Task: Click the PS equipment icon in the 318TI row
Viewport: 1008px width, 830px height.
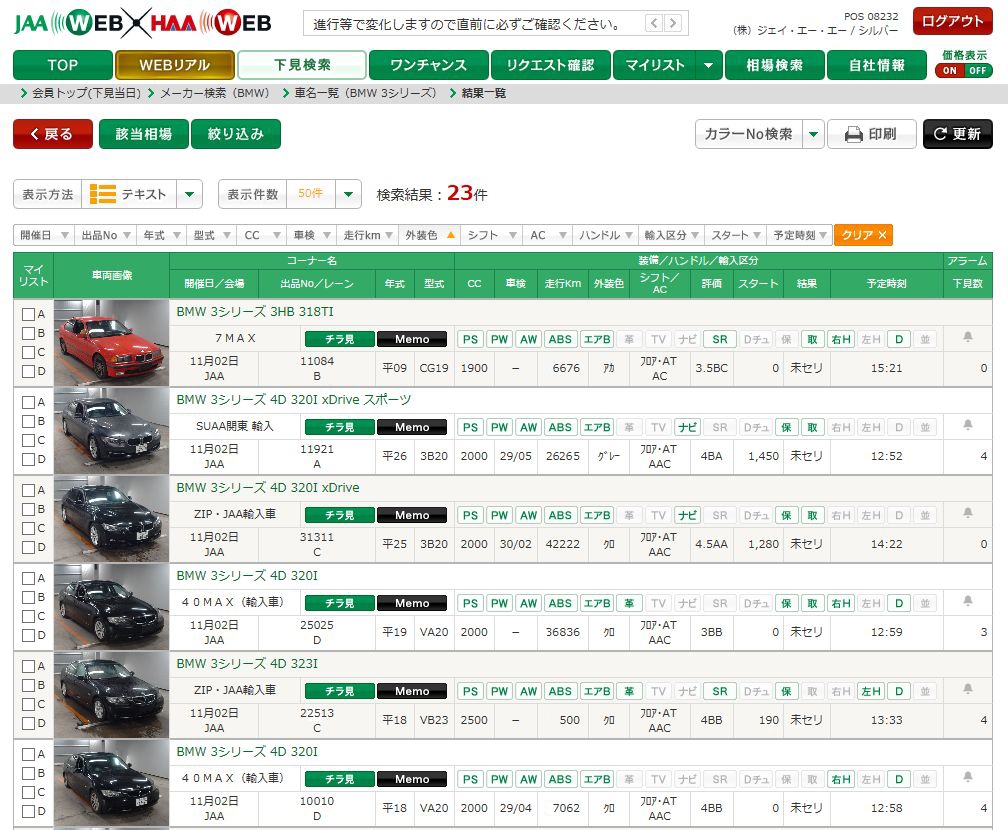Action: [471, 339]
